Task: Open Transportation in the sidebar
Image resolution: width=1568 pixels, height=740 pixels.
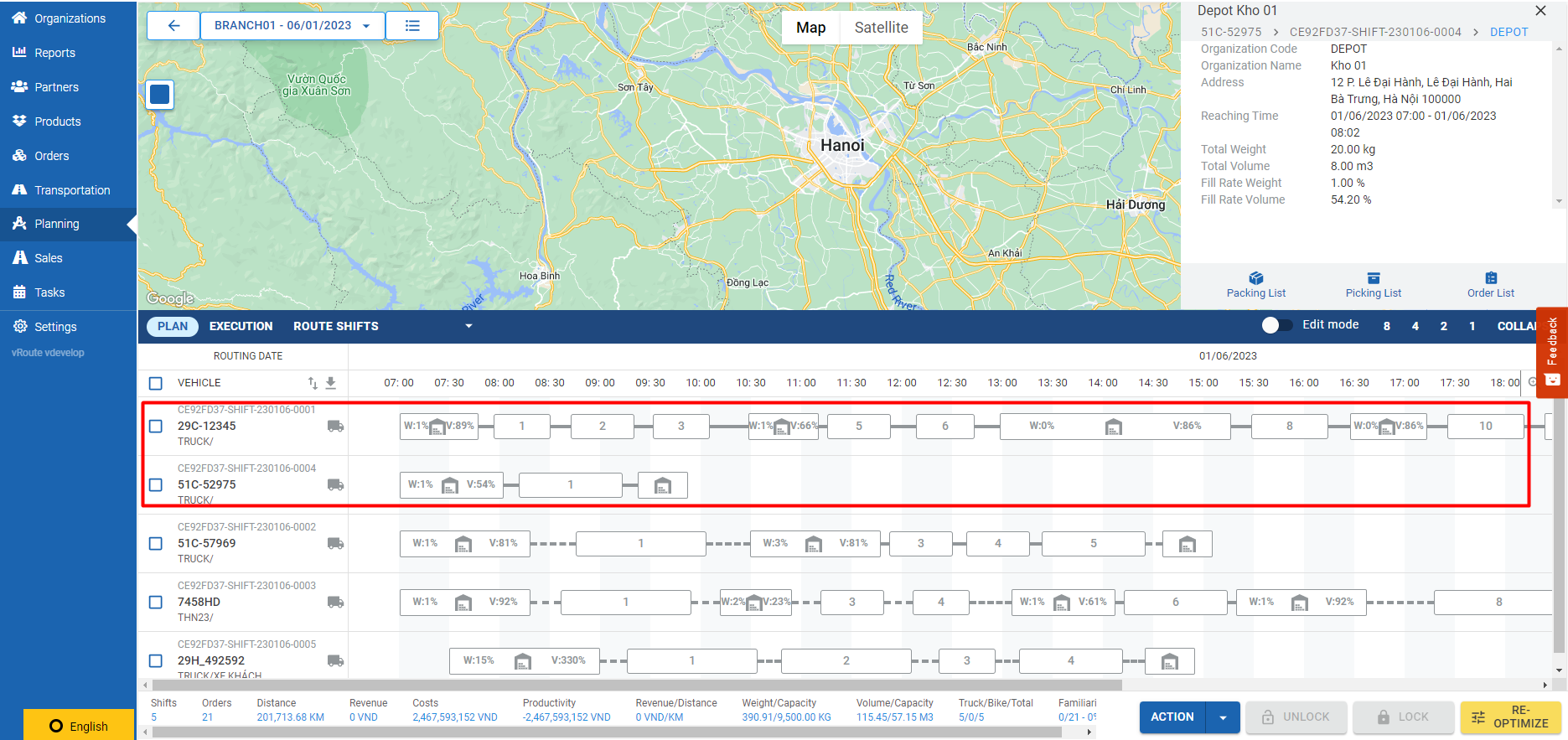Action: tap(72, 190)
